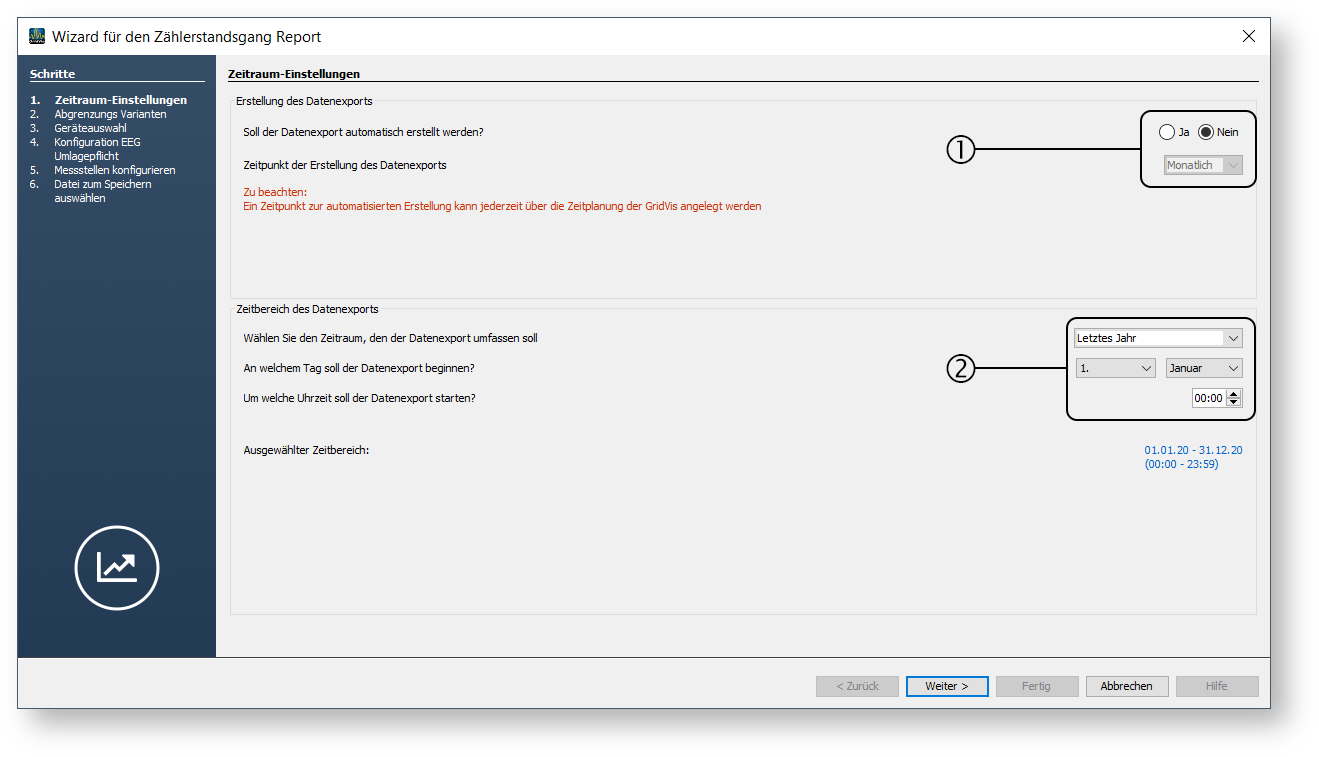
Task: Click the '< Zurück' button
Action: click(x=857, y=686)
